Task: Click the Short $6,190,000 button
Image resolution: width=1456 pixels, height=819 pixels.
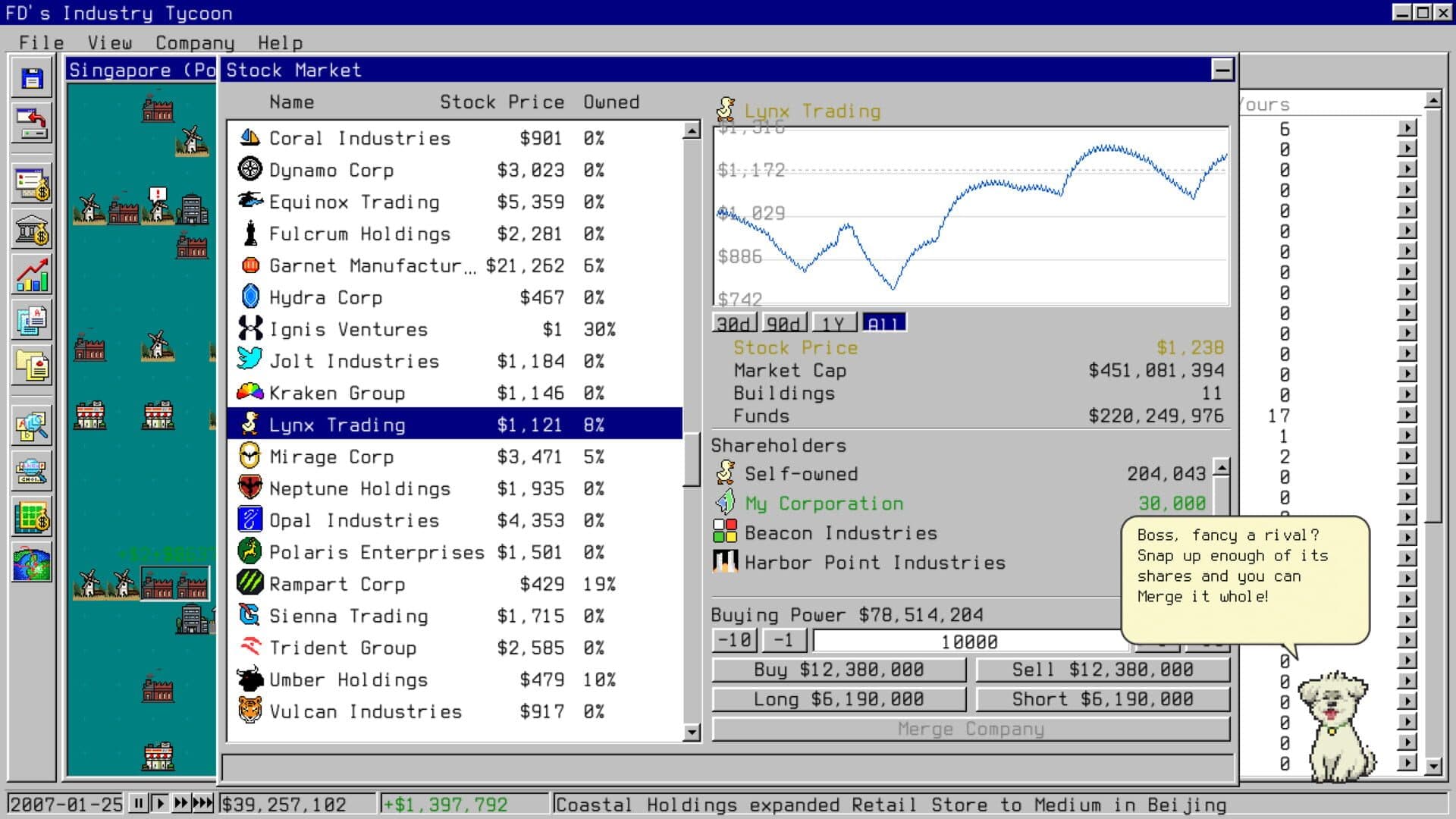Action: coord(1103,699)
